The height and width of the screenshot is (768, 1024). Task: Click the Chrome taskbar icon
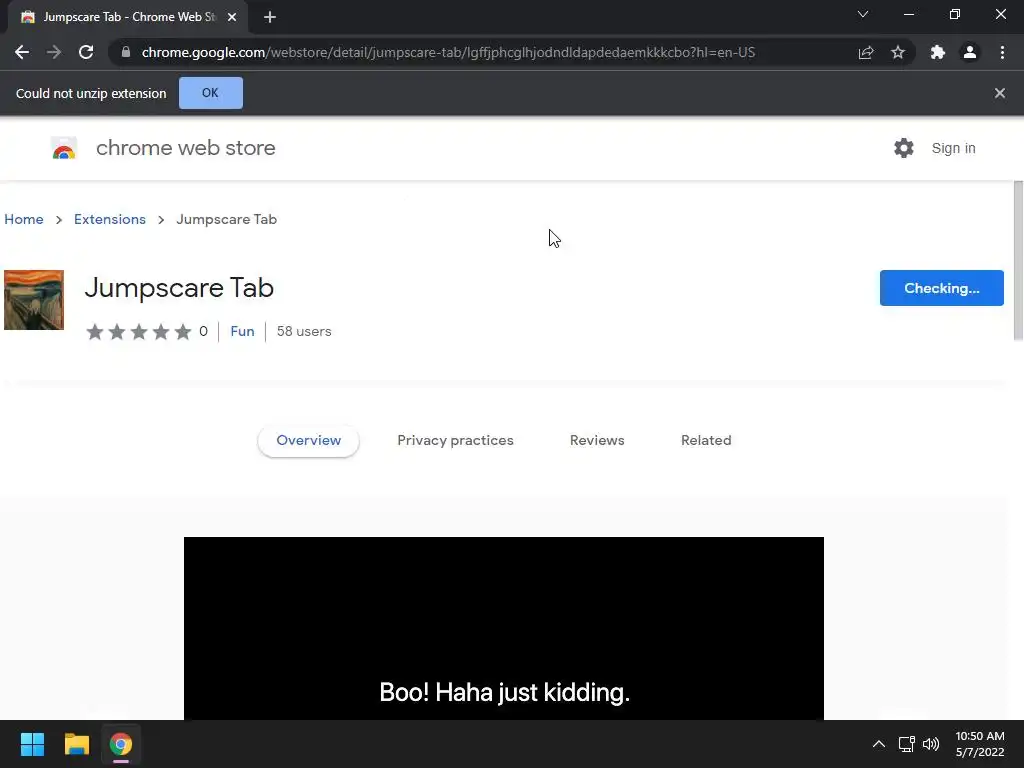pyautogui.click(x=121, y=744)
